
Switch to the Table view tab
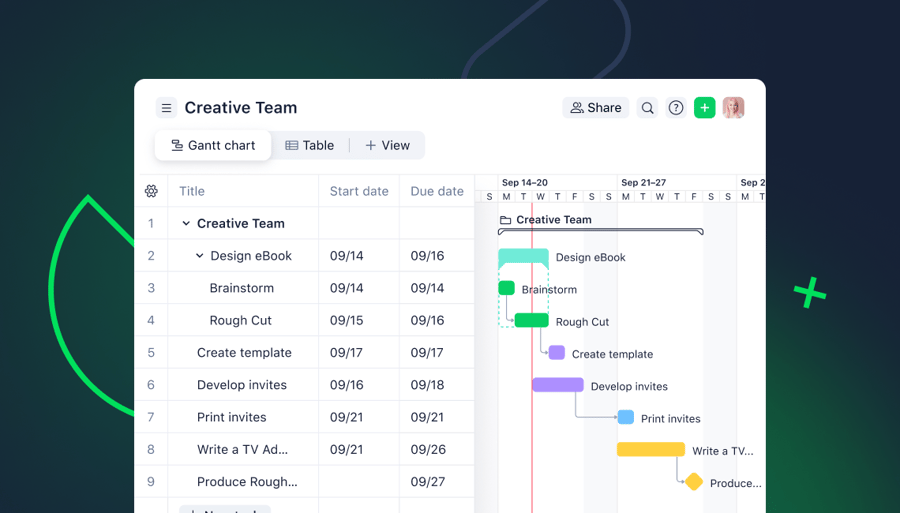click(x=310, y=146)
